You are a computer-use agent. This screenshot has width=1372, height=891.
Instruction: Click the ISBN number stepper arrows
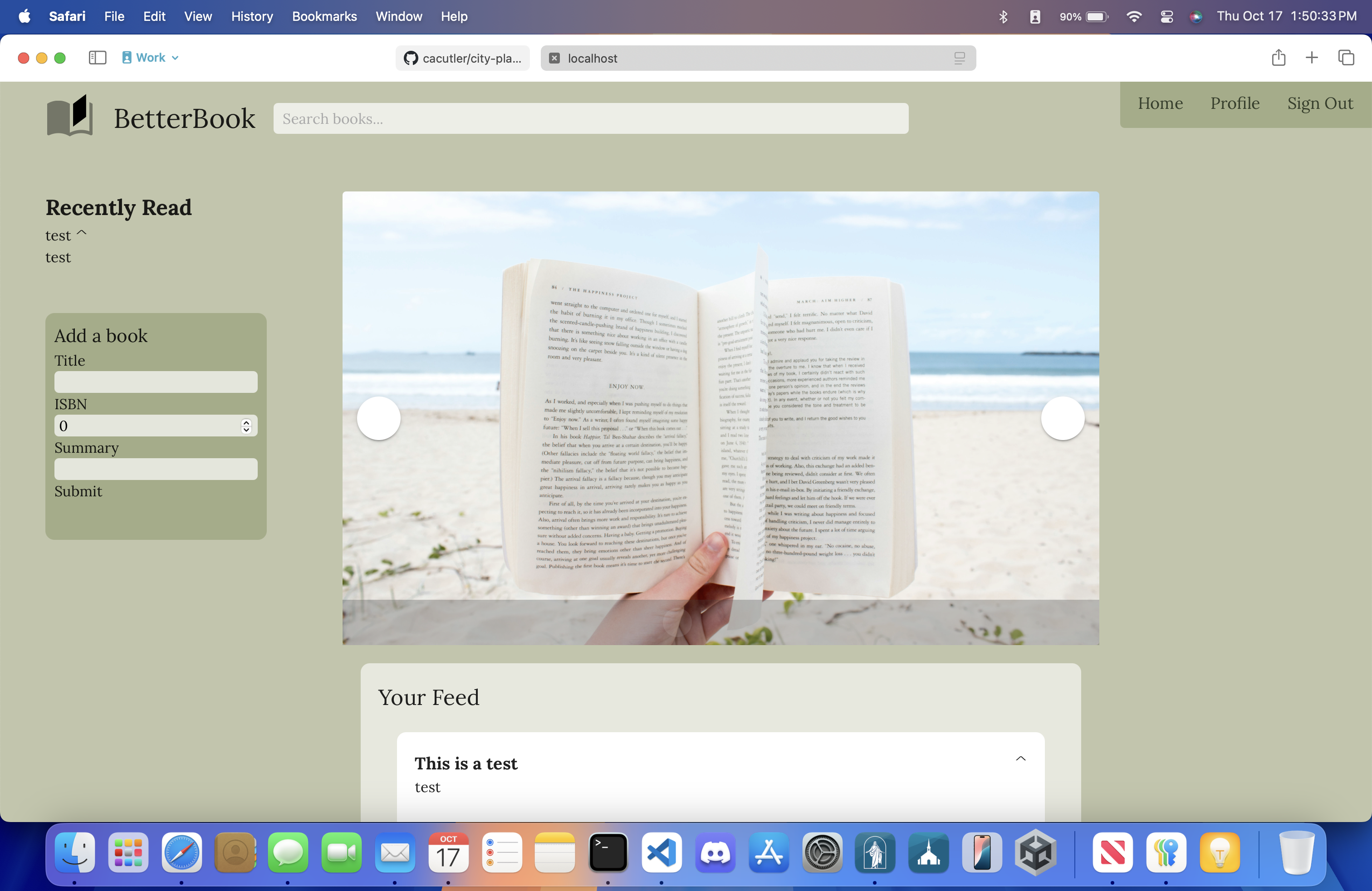(246, 426)
